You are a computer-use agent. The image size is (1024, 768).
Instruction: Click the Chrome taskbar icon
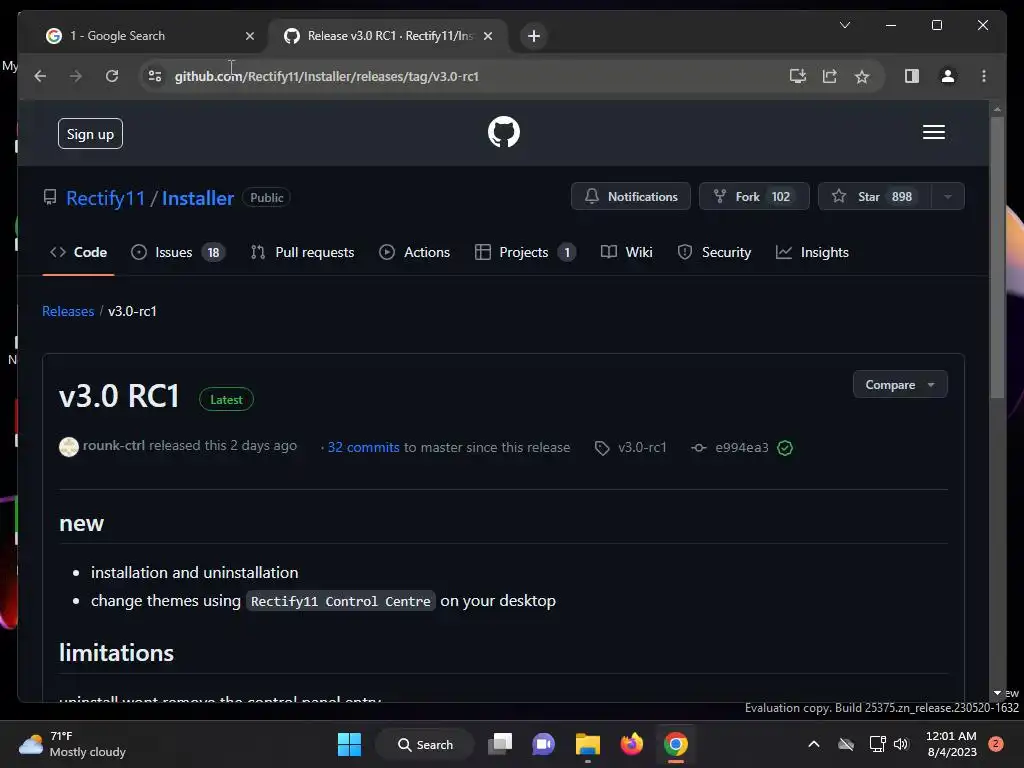coord(675,744)
